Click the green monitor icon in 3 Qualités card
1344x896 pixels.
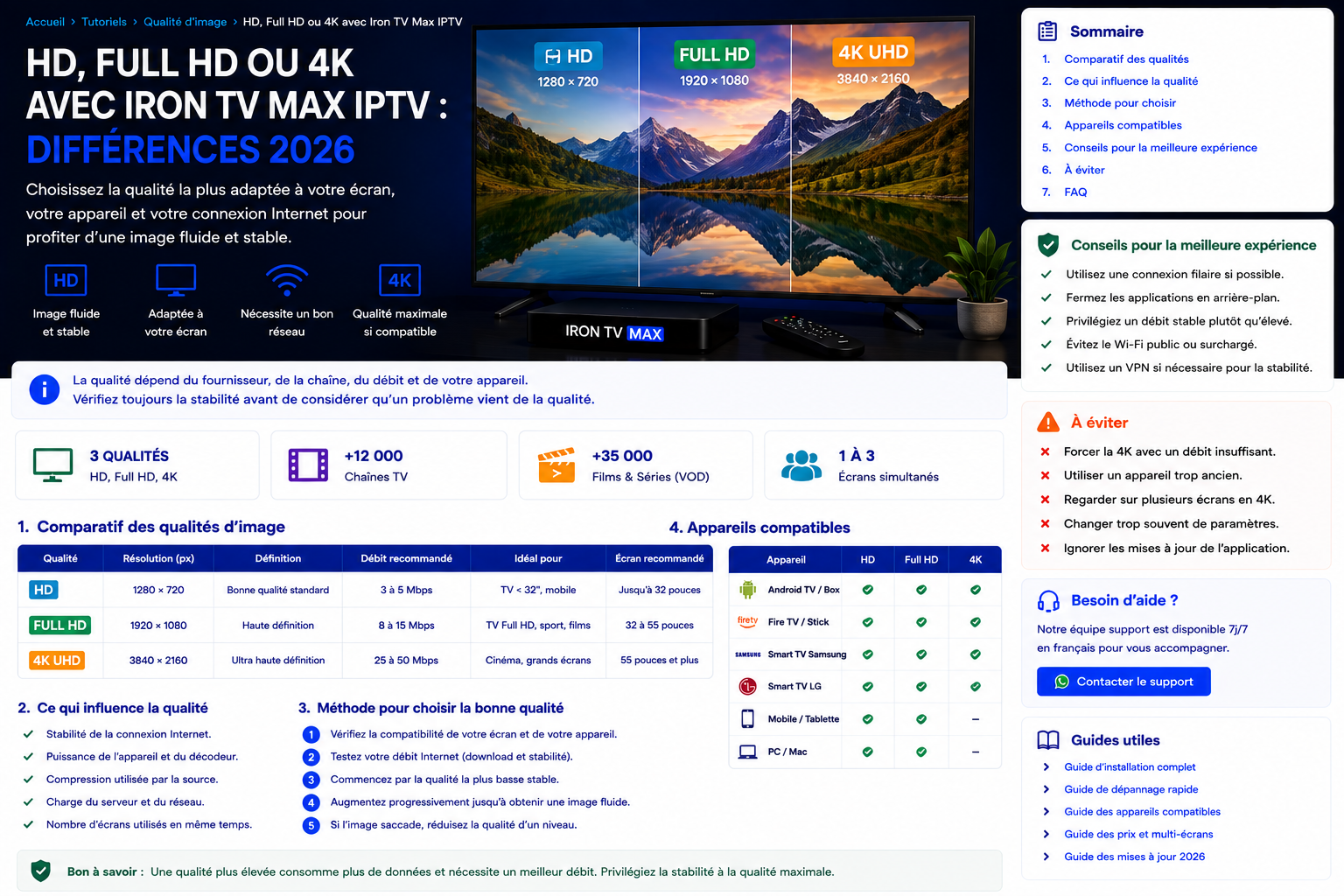52,465
